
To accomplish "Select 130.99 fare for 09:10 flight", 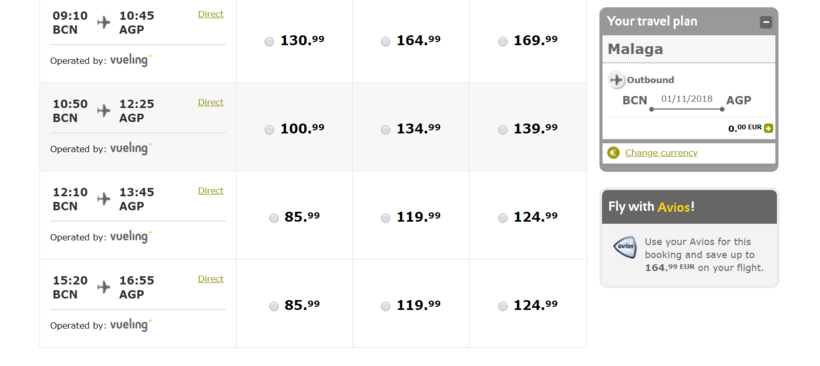I will point(269,42).
